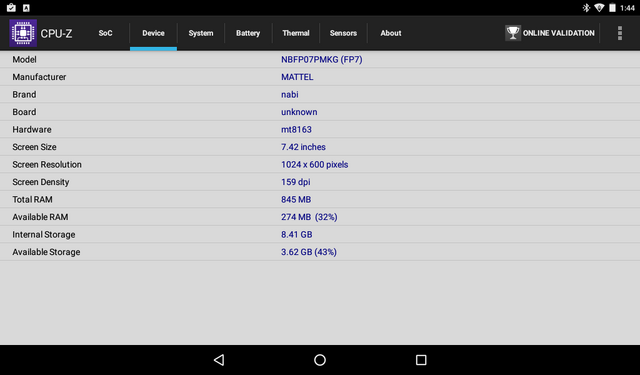The image size is (640, 375).
Task: Tap the Android Back navigation button
Action: pyautogui.click(x=219, y=360)
